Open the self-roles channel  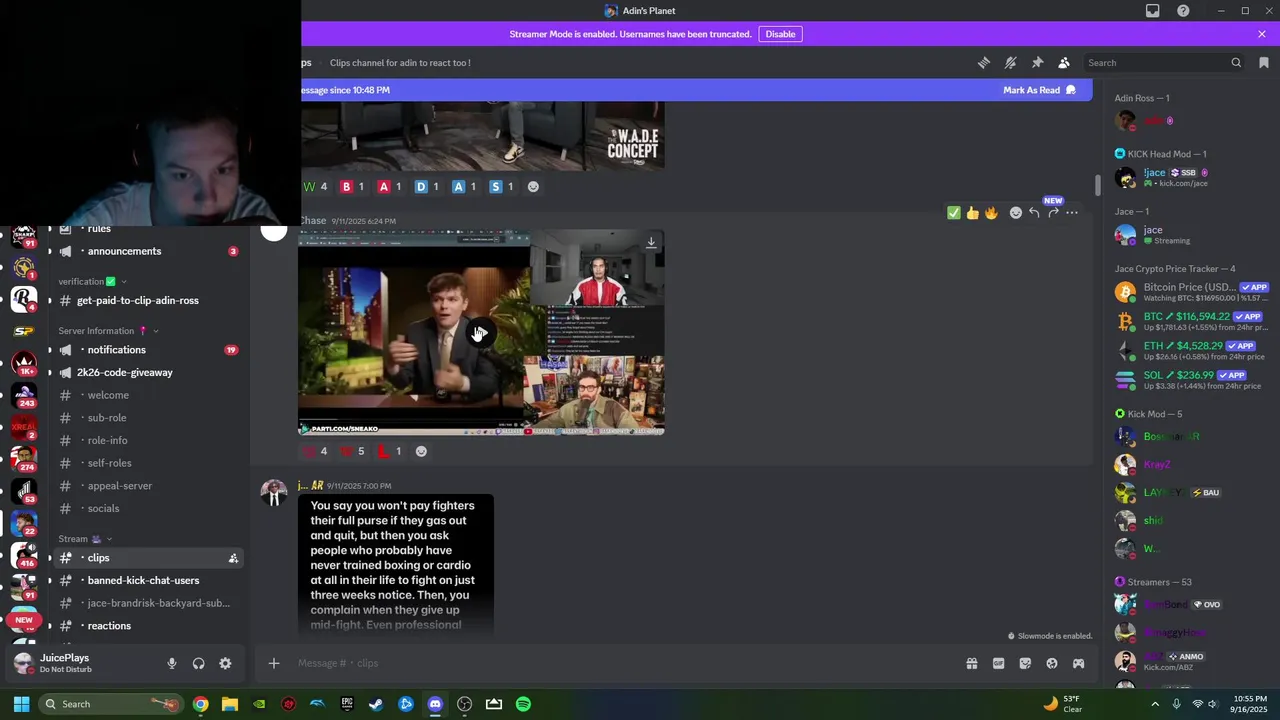pos(148,463)
